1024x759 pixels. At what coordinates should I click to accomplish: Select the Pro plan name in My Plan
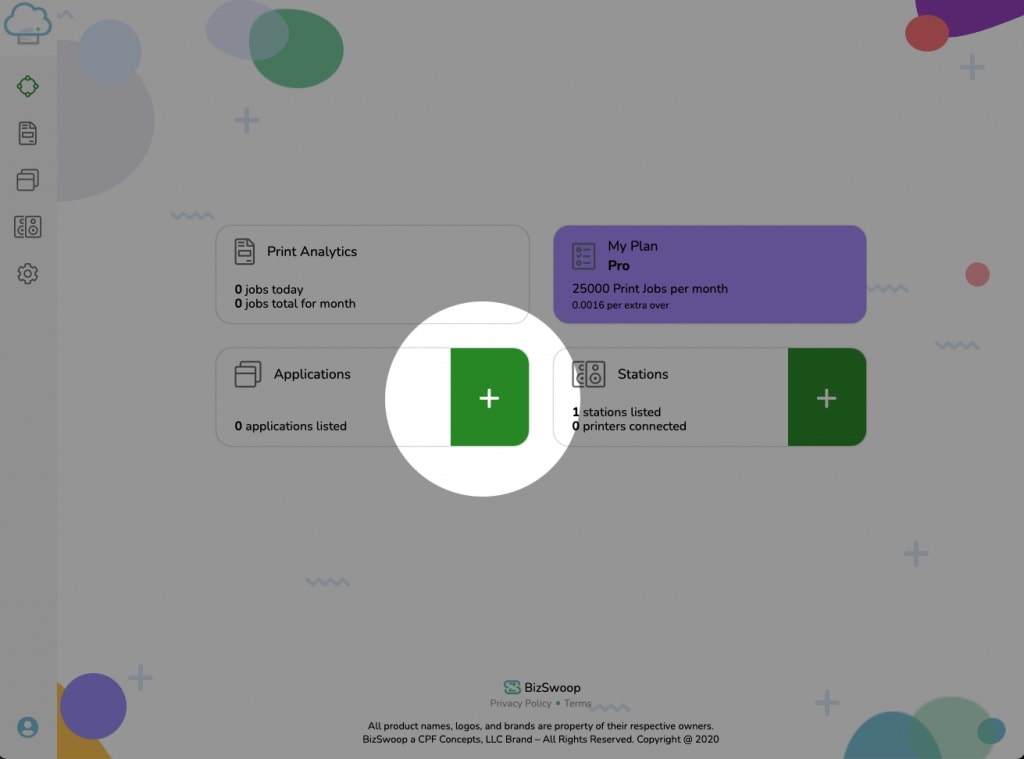(x=619, y=266)
